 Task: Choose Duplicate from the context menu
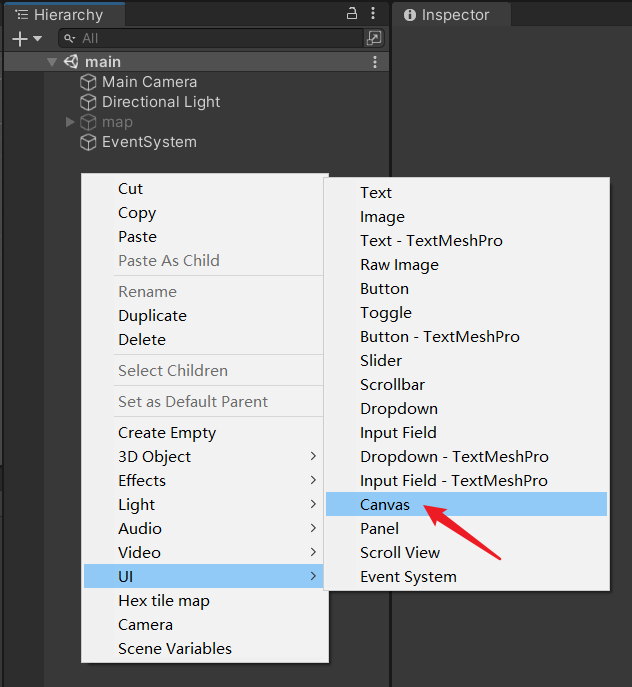tap(204, 315)
